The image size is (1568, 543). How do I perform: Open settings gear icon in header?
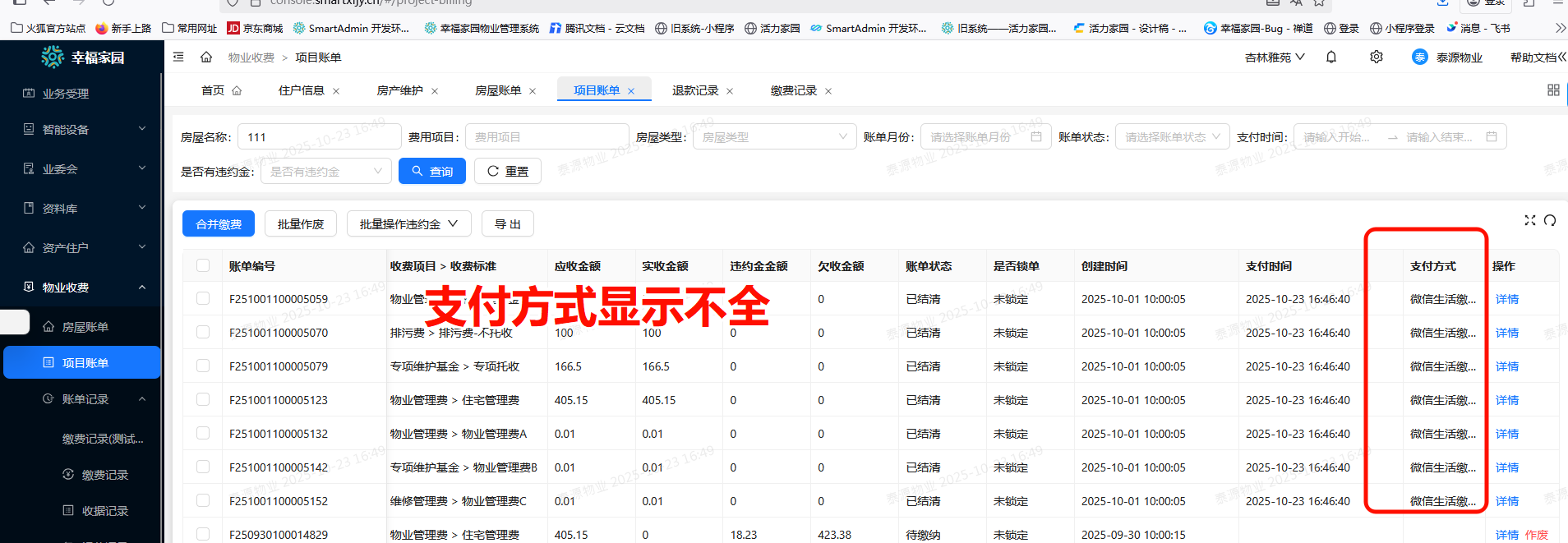[1377, 57]
